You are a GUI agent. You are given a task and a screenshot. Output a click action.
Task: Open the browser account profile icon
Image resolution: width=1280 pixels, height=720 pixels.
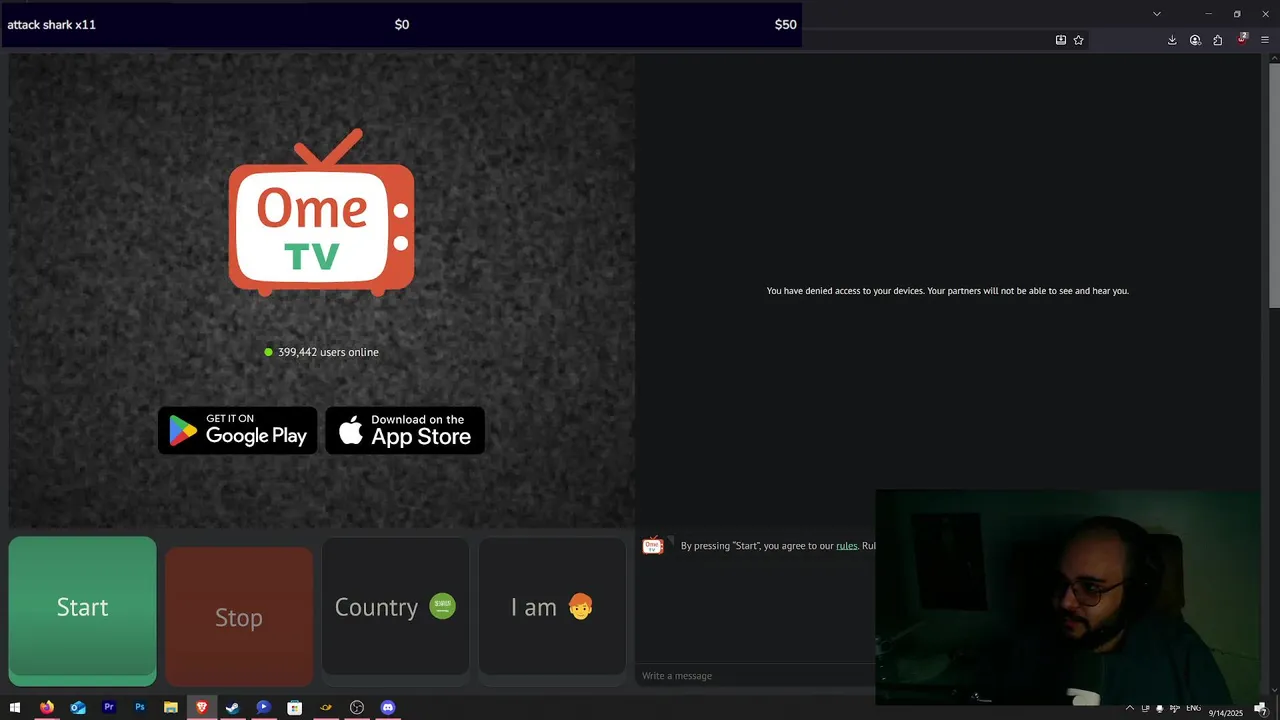(x=1195, y=40)
